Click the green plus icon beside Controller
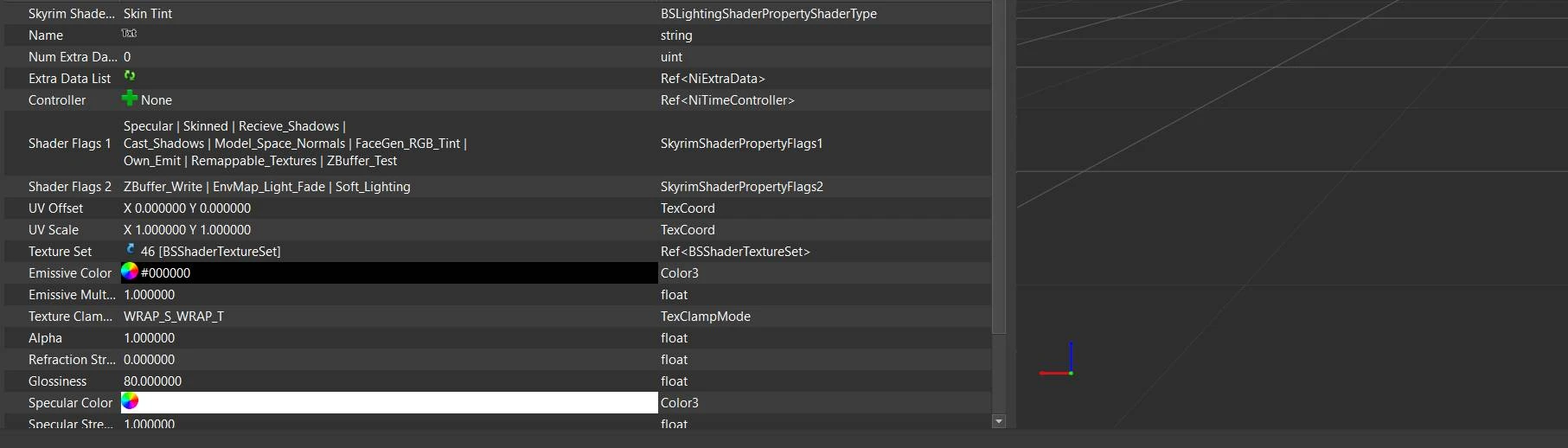Screen dimensions: 1568x448 click(x=130, y=99)
